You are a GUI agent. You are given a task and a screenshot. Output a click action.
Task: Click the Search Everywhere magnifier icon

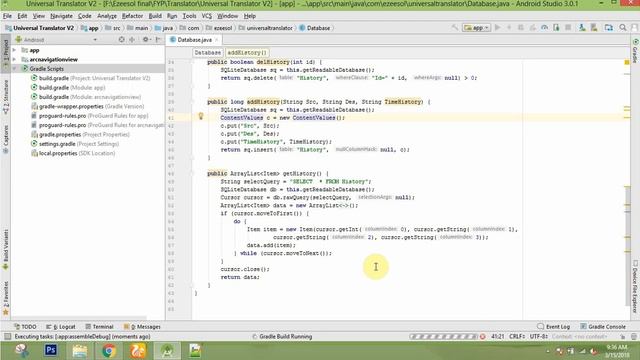623,28
